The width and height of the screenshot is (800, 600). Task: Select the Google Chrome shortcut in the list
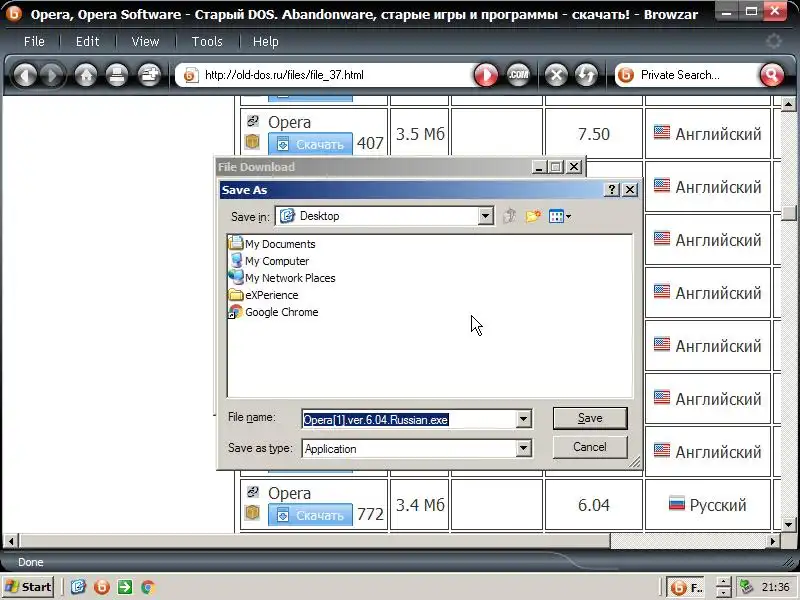[x=274, y=312]
